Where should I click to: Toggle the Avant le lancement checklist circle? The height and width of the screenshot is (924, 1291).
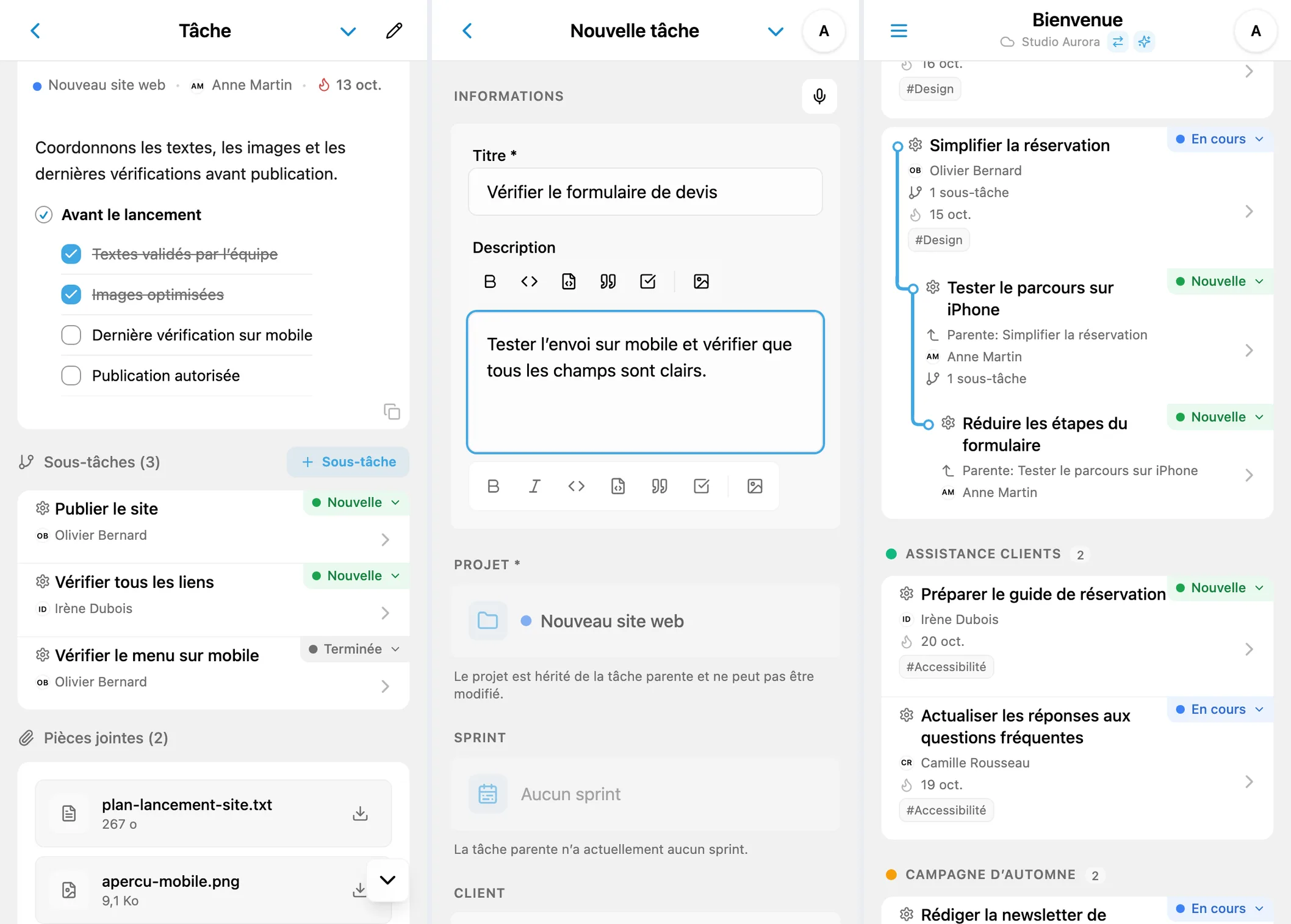point(43,215)
